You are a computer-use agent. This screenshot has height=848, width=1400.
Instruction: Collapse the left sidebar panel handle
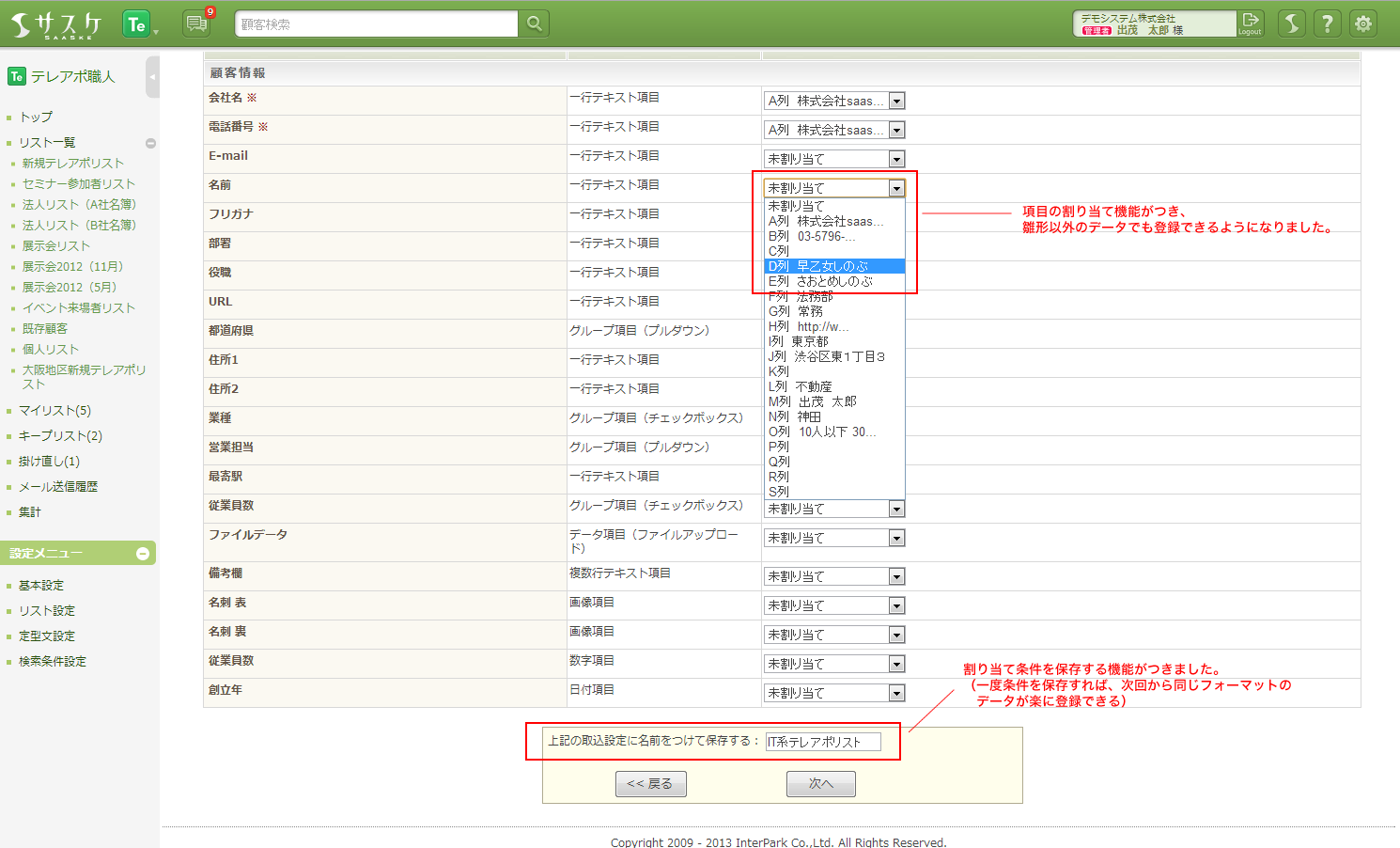click(152, 76)
